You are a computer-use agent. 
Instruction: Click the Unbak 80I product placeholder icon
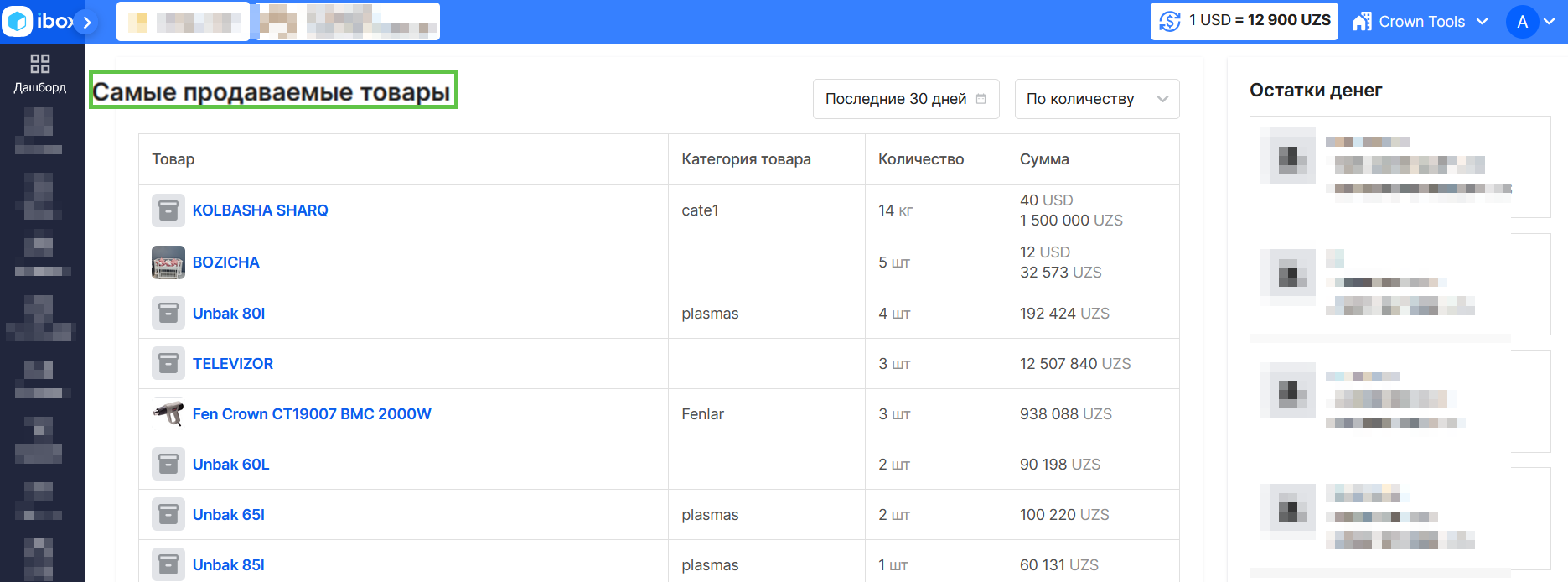pos(168,313)
